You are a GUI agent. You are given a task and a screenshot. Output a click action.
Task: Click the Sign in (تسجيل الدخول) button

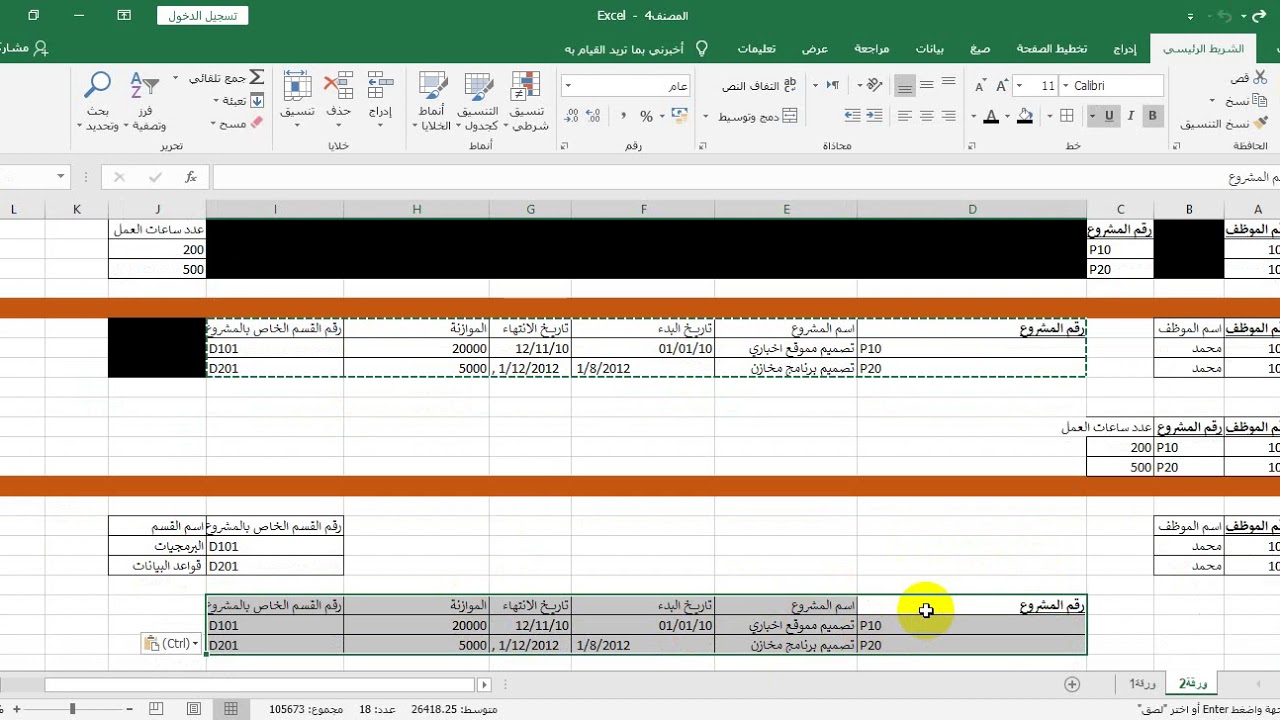point(203,15)
